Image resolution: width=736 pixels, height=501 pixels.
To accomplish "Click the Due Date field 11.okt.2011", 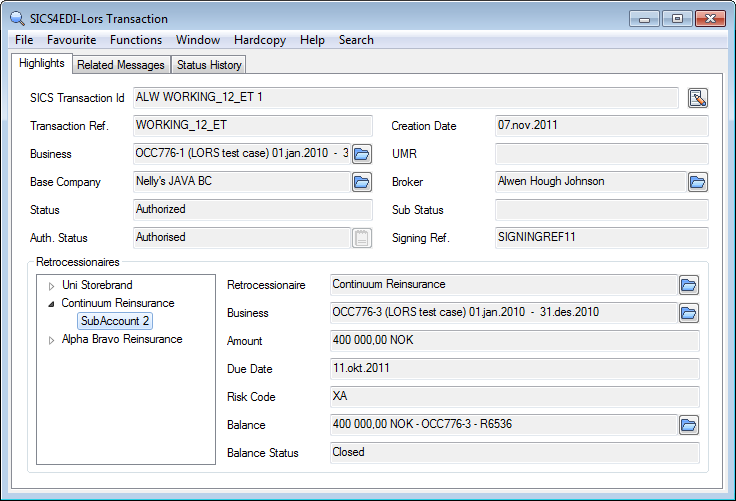I will 514,369.
